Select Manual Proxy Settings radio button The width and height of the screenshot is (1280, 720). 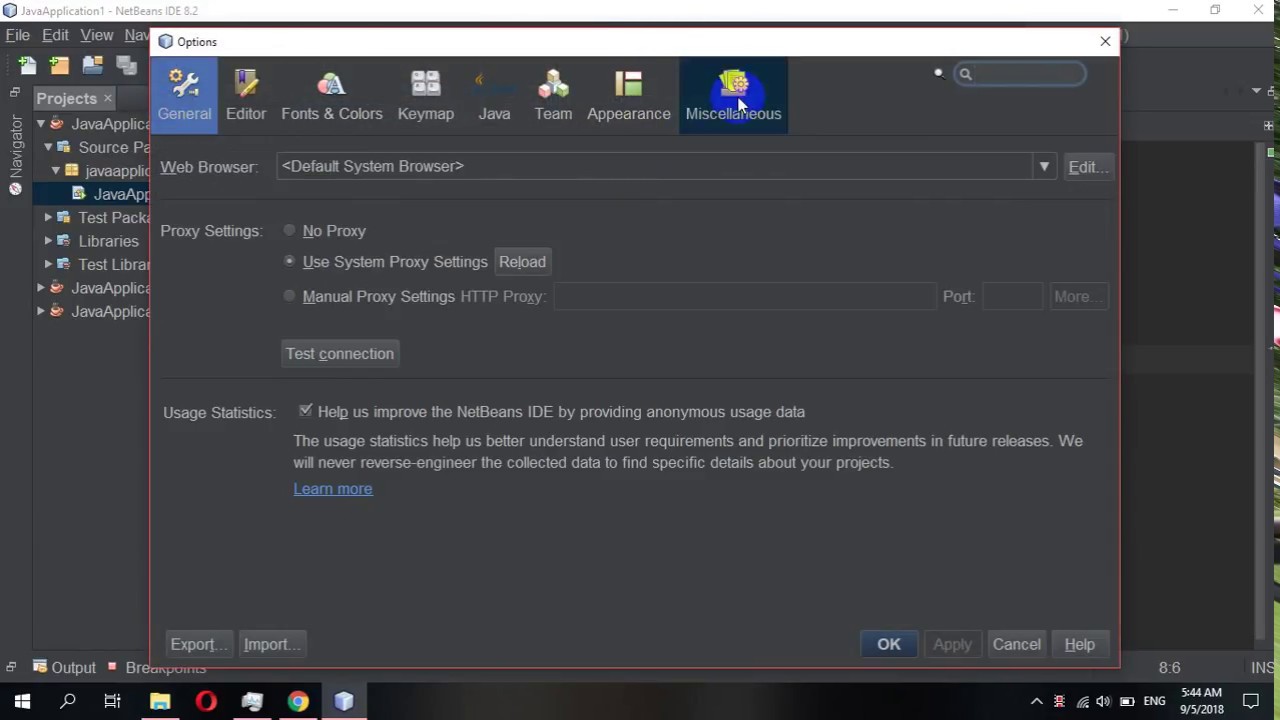click(x=290, y=297)
